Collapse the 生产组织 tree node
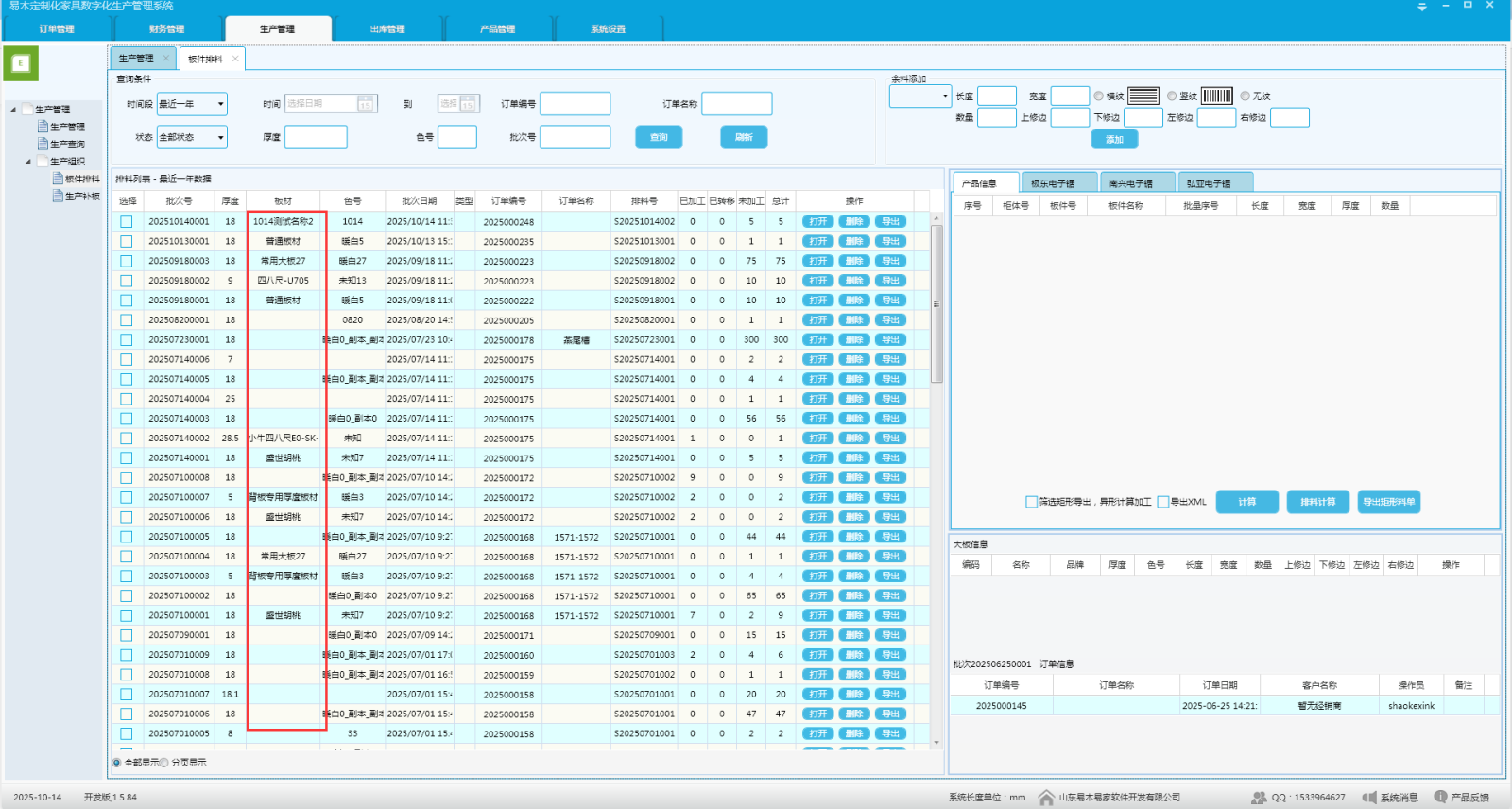 pos(28,162)
